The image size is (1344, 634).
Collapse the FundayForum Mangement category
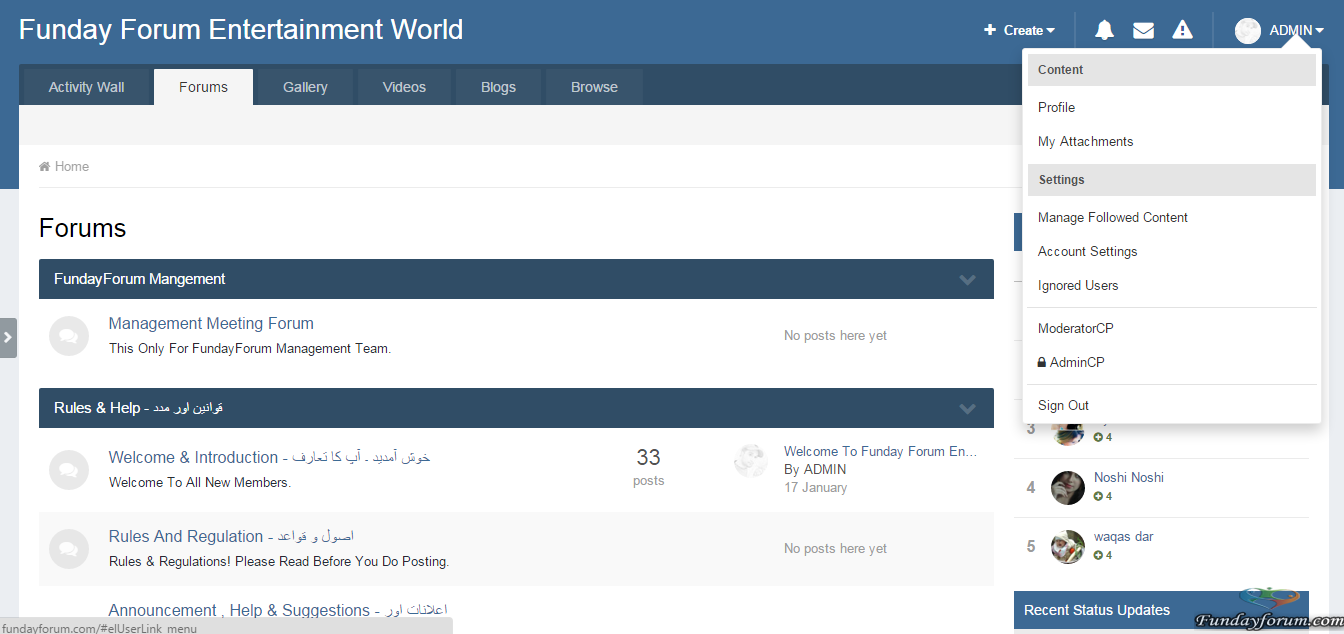coord(967,279)
